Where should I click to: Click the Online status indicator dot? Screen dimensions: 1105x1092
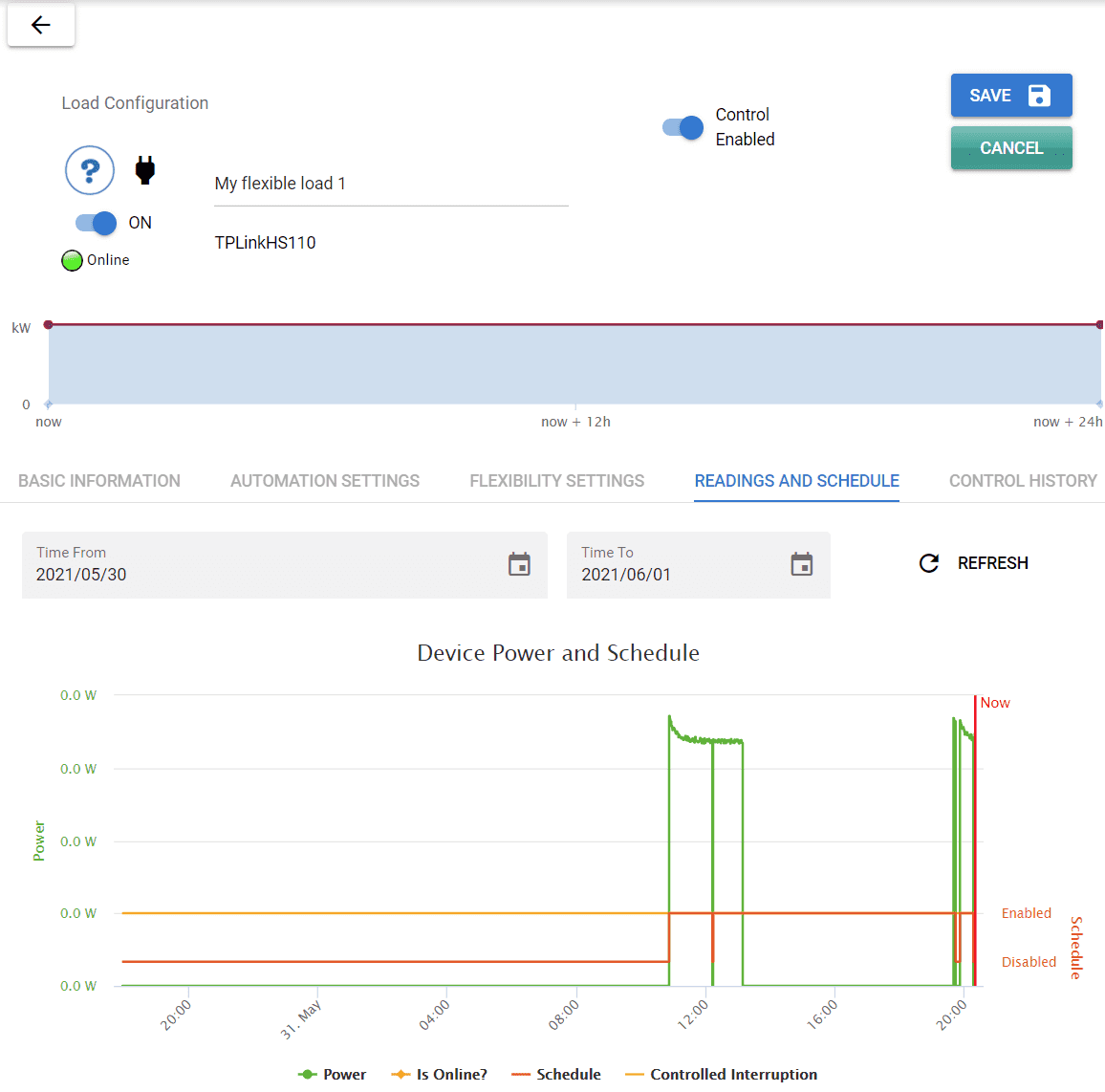tap(70, 259)
